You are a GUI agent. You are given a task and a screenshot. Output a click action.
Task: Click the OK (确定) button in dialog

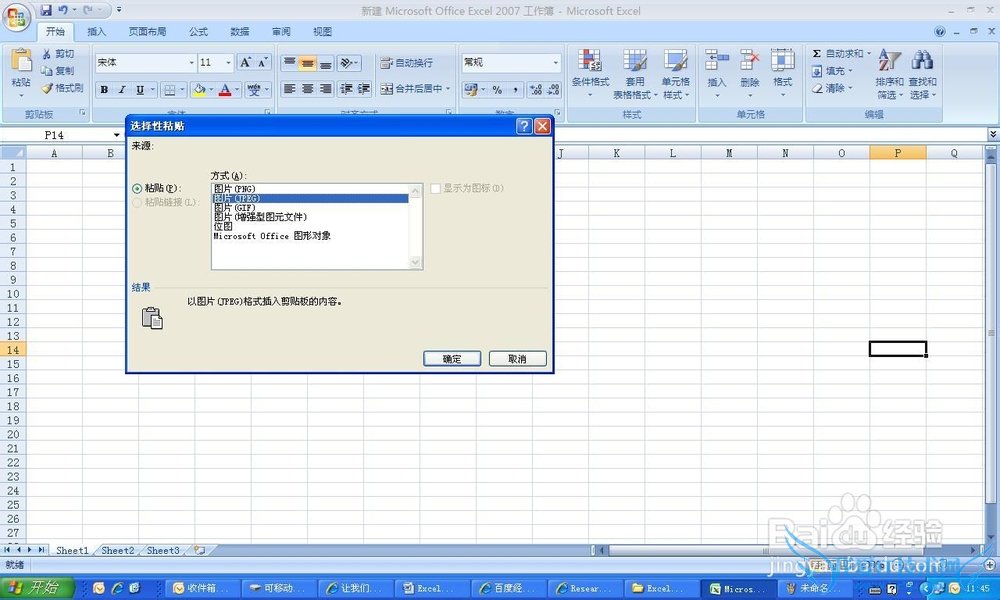tap(452, 359)
